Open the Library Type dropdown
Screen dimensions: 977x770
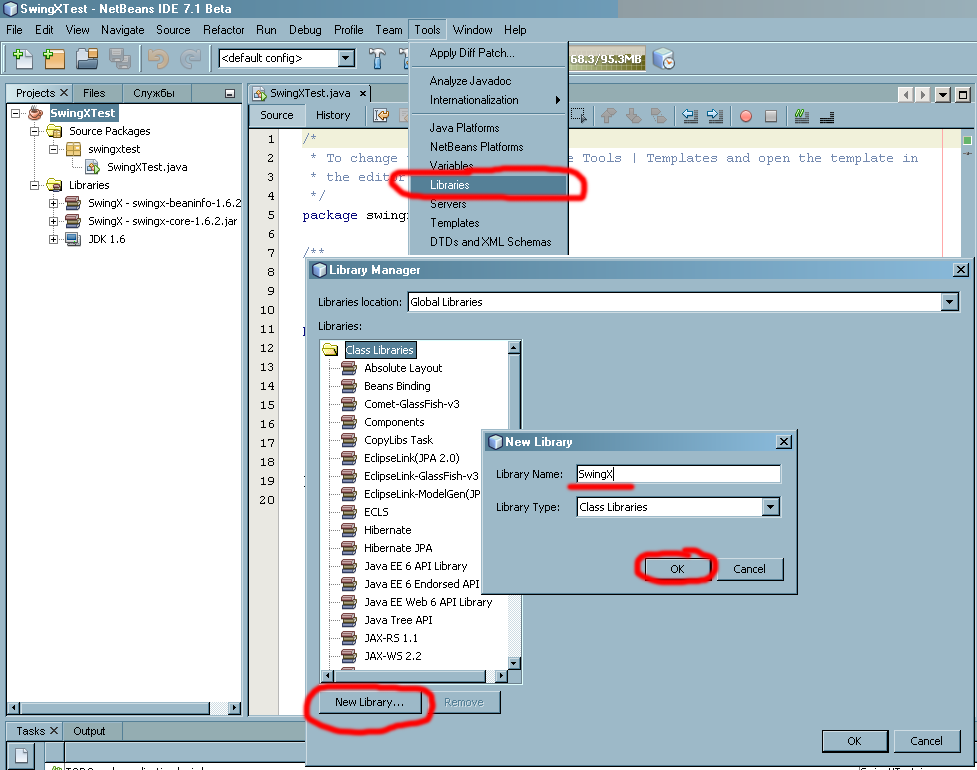(x=771, y=507)
